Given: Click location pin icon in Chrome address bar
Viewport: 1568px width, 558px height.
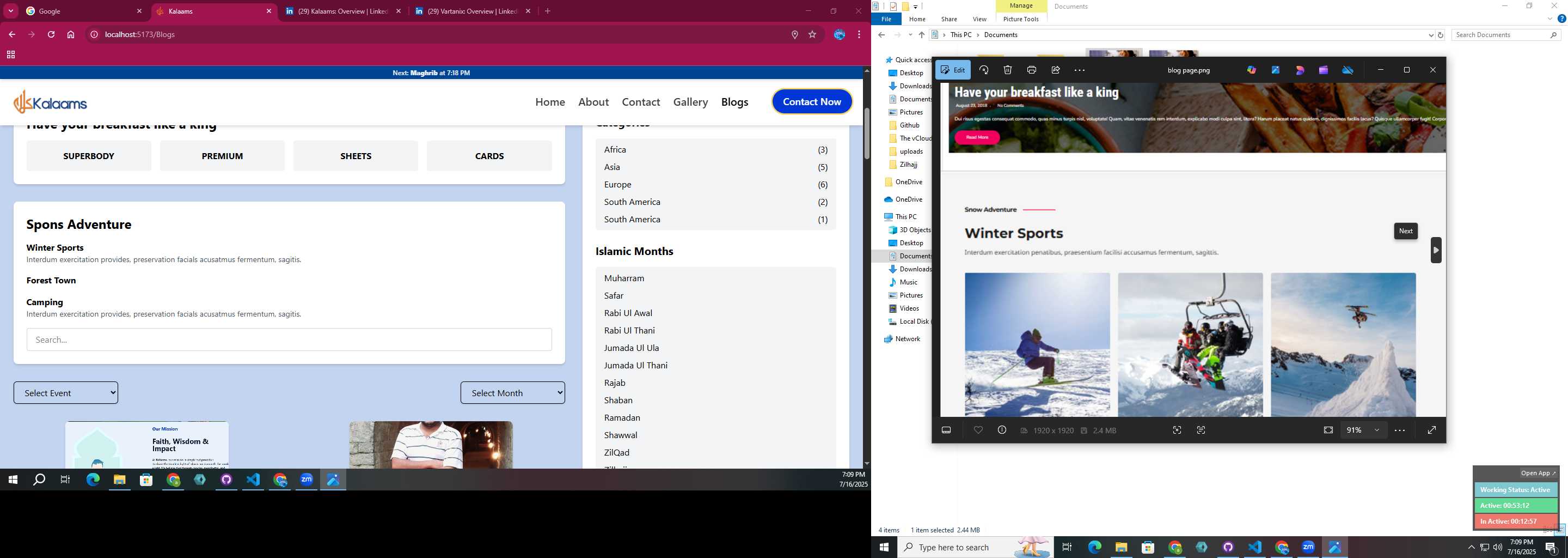Looking at the screenshot, I should [x=794, y=35].
